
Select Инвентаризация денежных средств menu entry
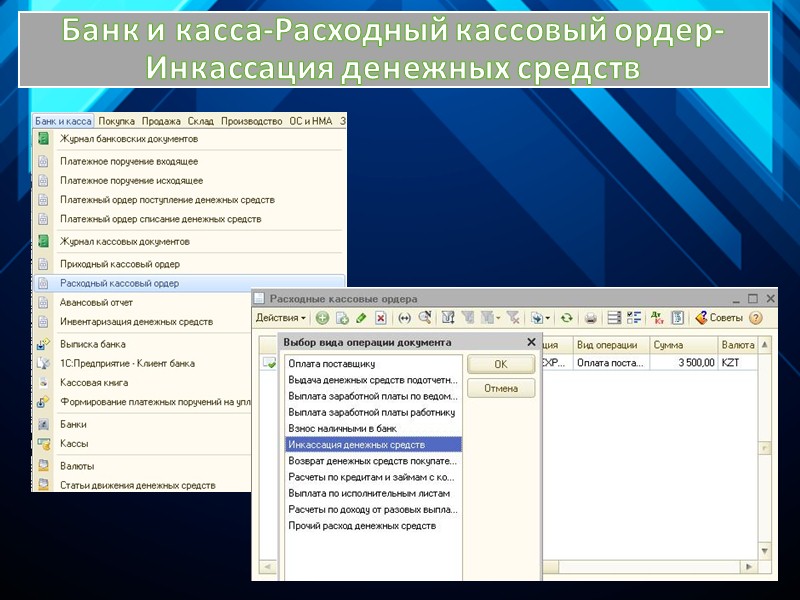(143, 322)
